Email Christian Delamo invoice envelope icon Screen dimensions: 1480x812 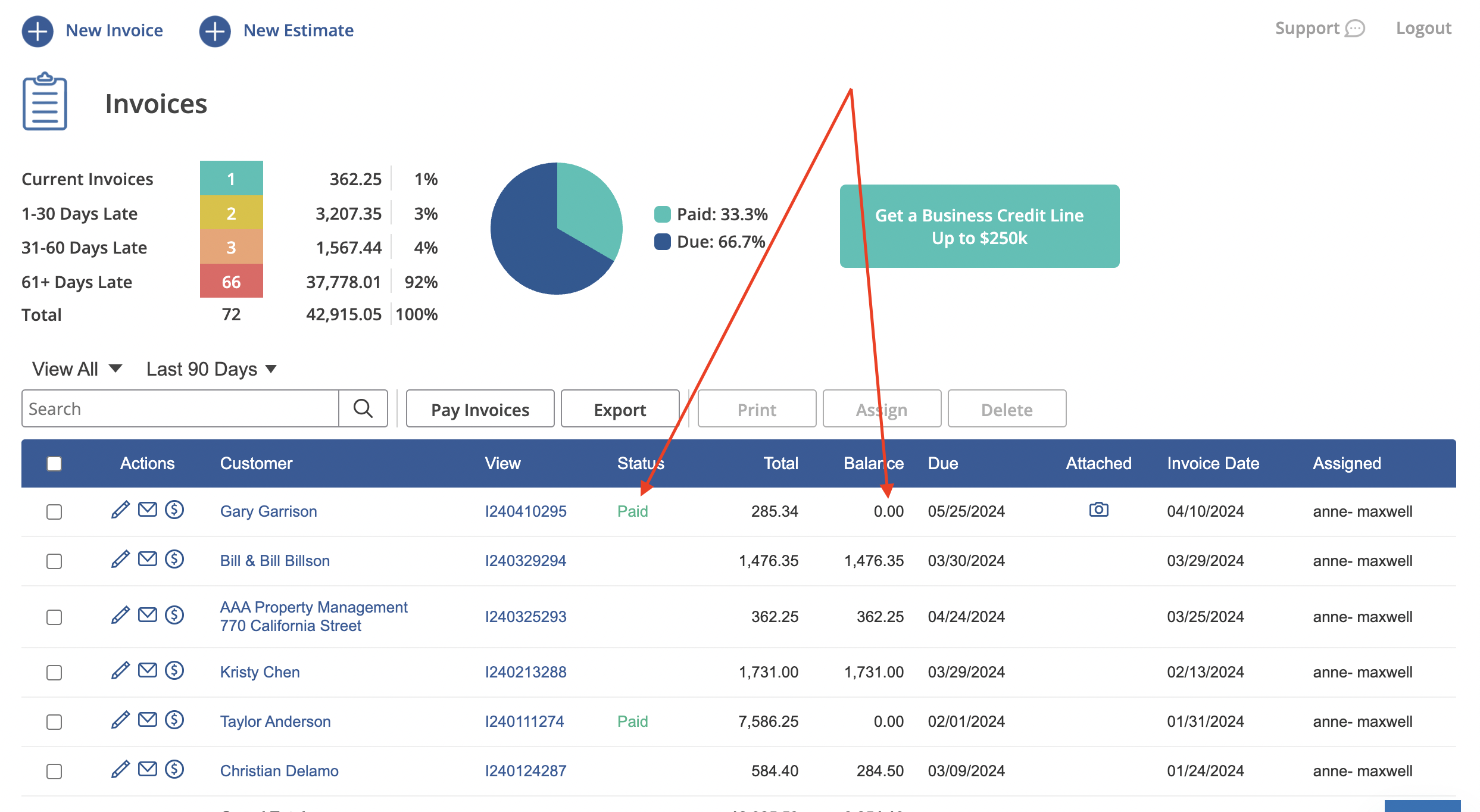coord(148,769)
